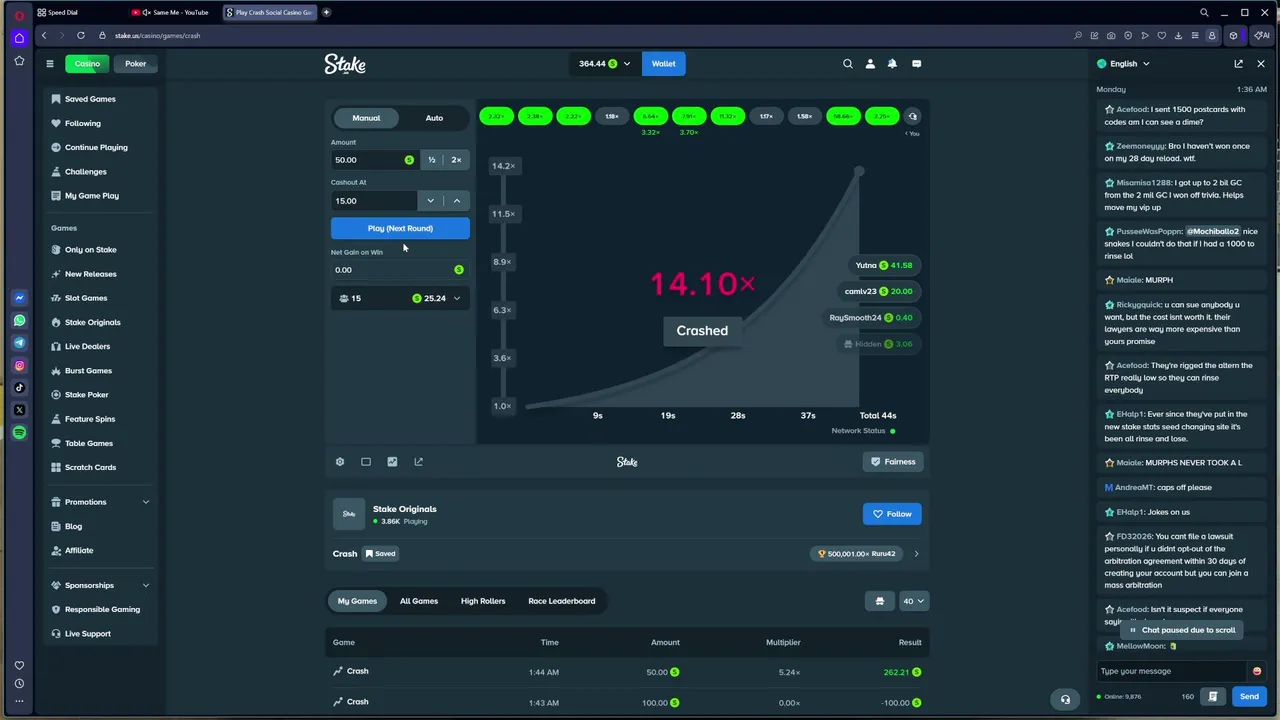
Task: Open the Race Leaderboard tab
Action: click(x=562, y=601)
